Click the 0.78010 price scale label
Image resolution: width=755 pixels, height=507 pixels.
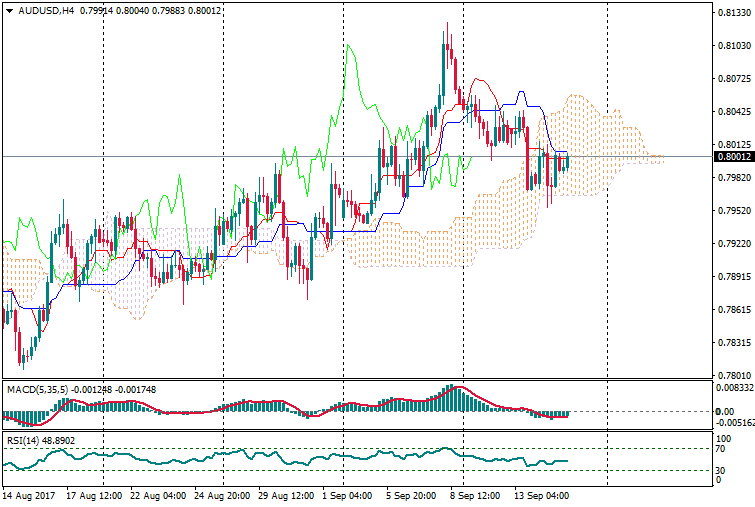pos(734,376)
